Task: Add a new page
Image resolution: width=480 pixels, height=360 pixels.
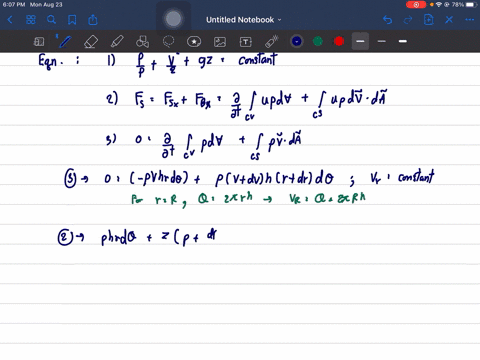Action: point(428,20)
